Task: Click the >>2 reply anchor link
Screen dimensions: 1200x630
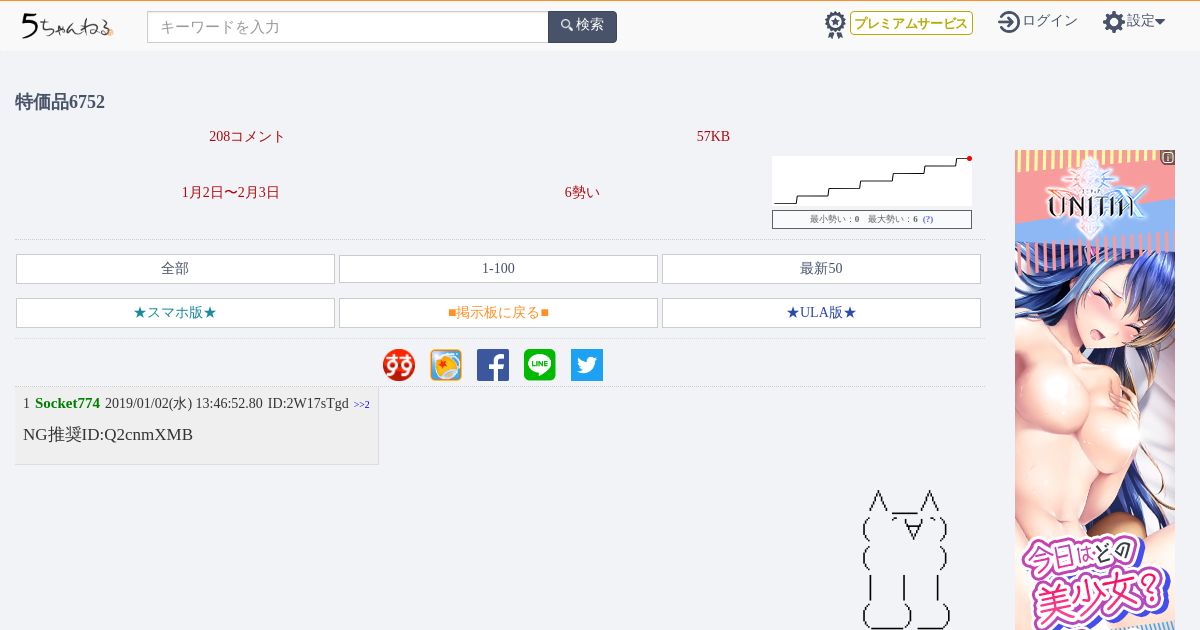Action: pyautogui.click(x=361, y=404)
